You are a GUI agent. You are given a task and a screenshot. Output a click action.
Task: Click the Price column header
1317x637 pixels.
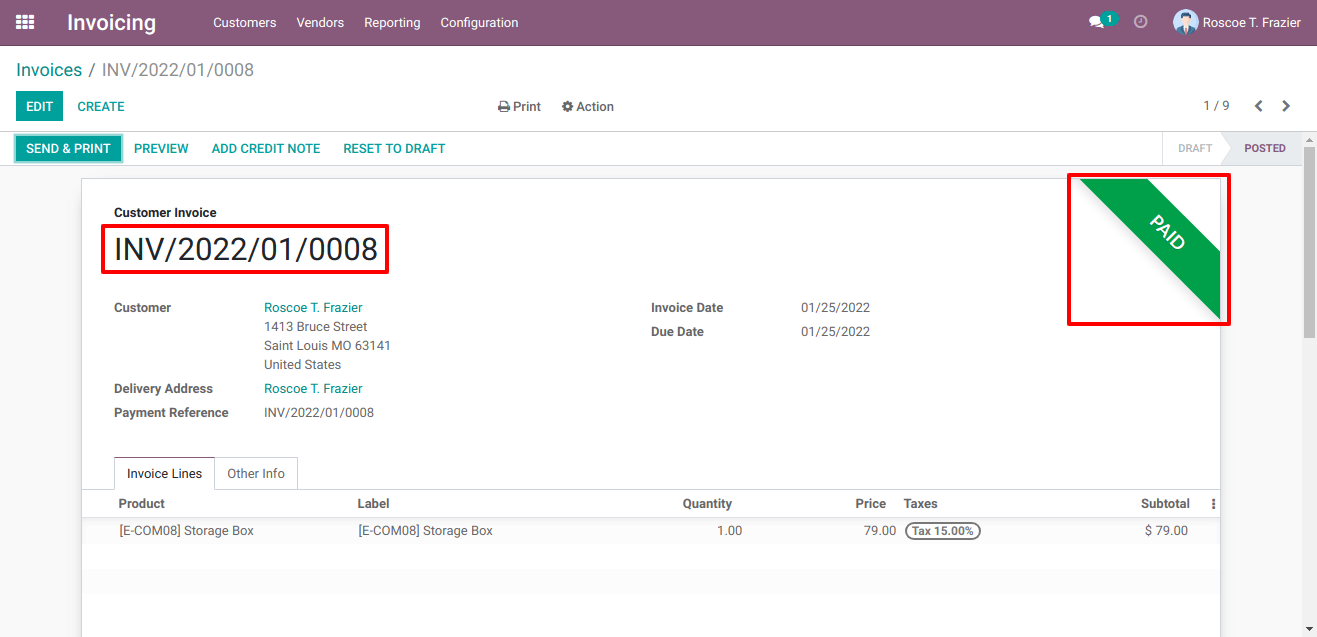click(x=870, y=504)
